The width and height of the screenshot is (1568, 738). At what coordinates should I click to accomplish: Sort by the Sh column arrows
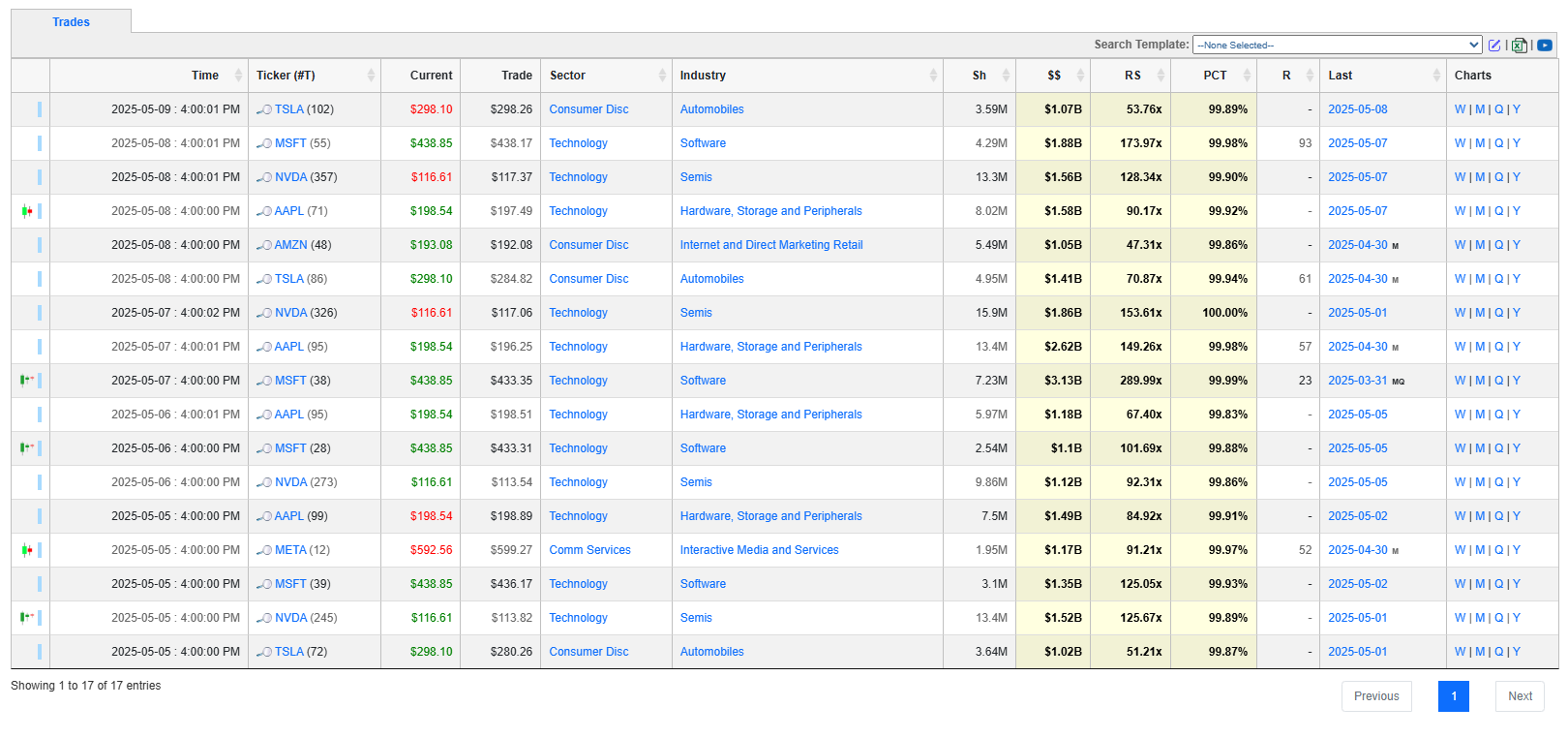point(1006,76)
